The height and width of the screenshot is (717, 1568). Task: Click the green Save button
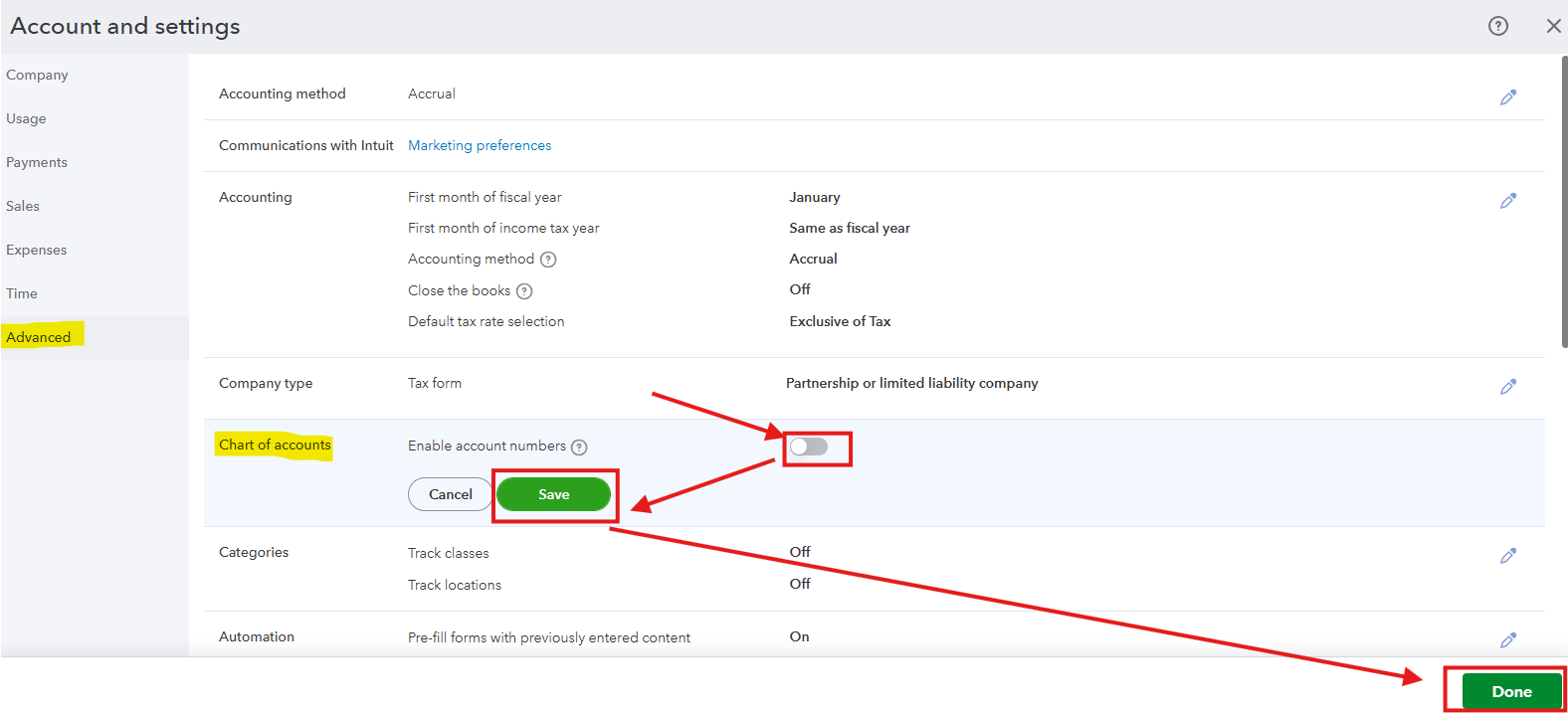coord(553,494)
